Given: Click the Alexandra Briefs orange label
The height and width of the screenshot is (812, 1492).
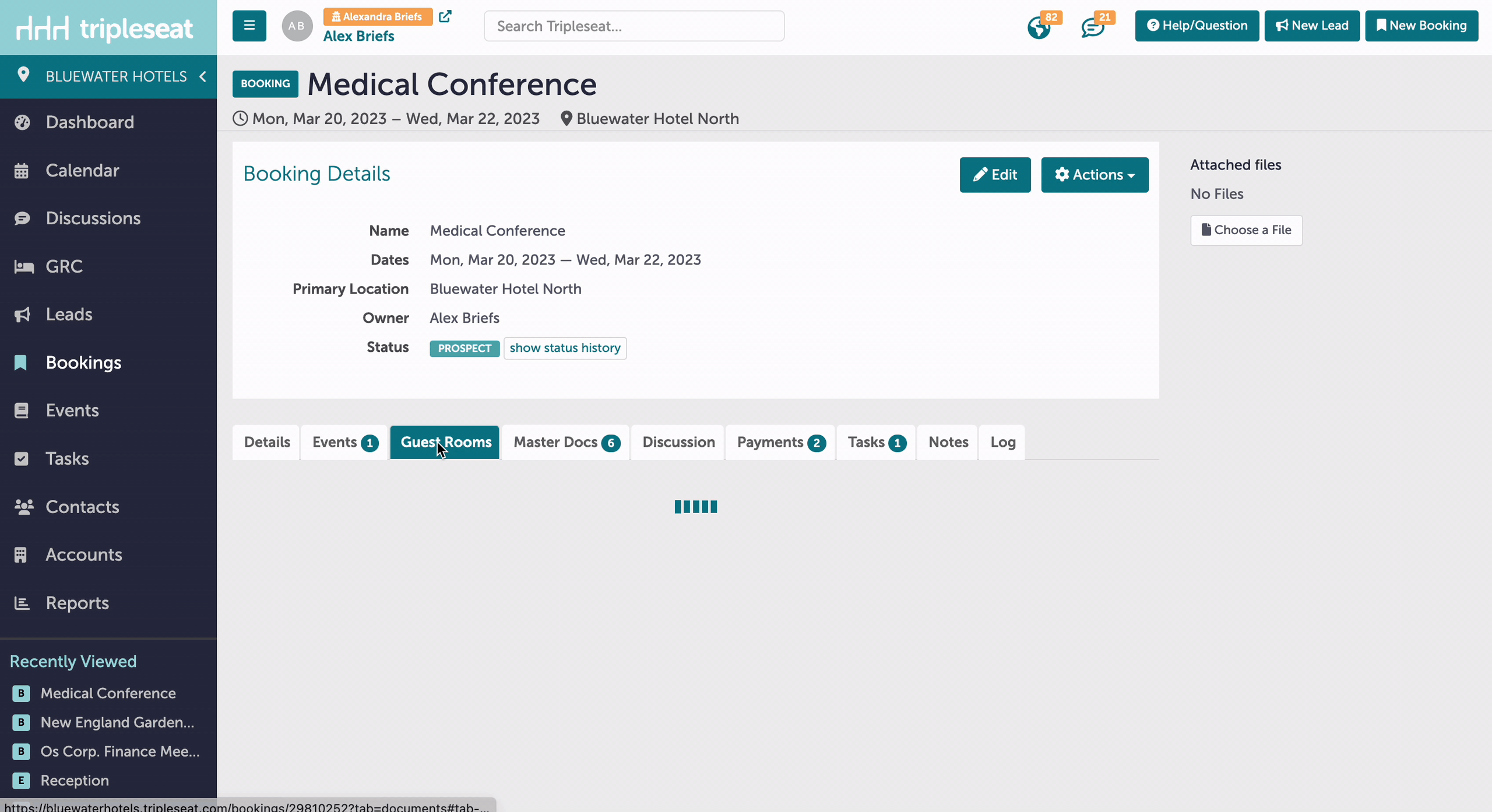Looking at the screenshot, I should (378, 17).
